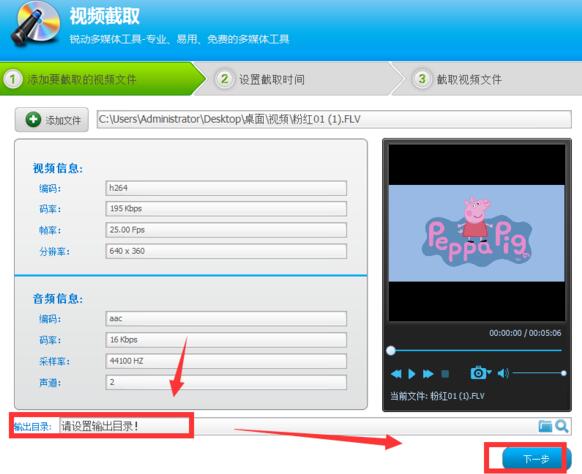
Task: Stop the video playback
Action: tap(445, 374)
